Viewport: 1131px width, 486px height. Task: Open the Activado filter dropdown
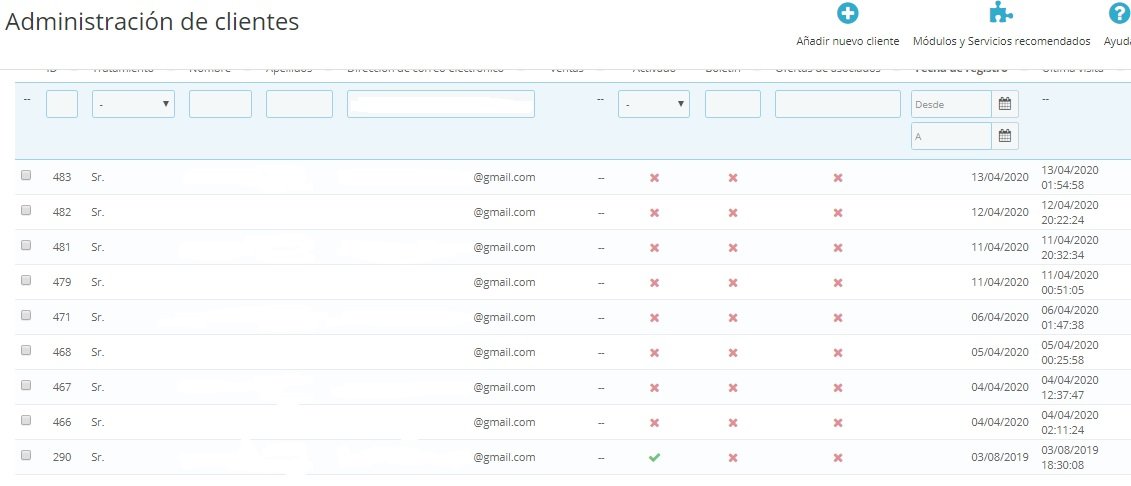(653, 104)
